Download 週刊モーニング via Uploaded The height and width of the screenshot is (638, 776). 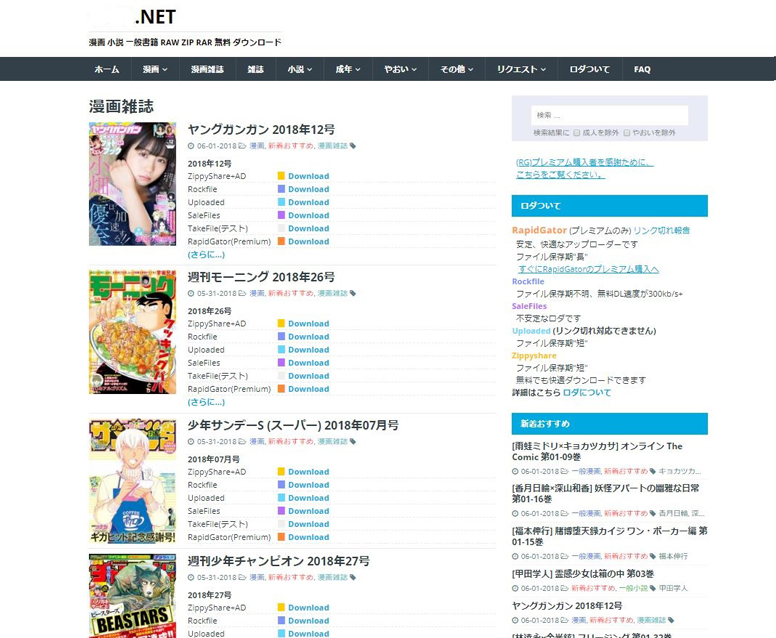(x=308, y=350)
